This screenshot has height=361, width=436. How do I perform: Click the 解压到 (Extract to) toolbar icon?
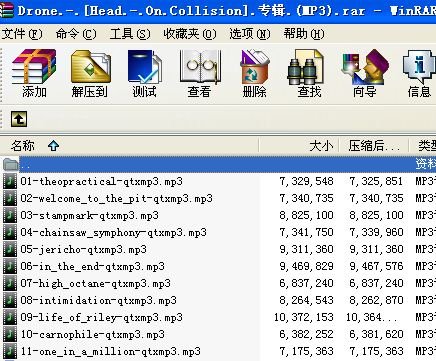[90, 74]
